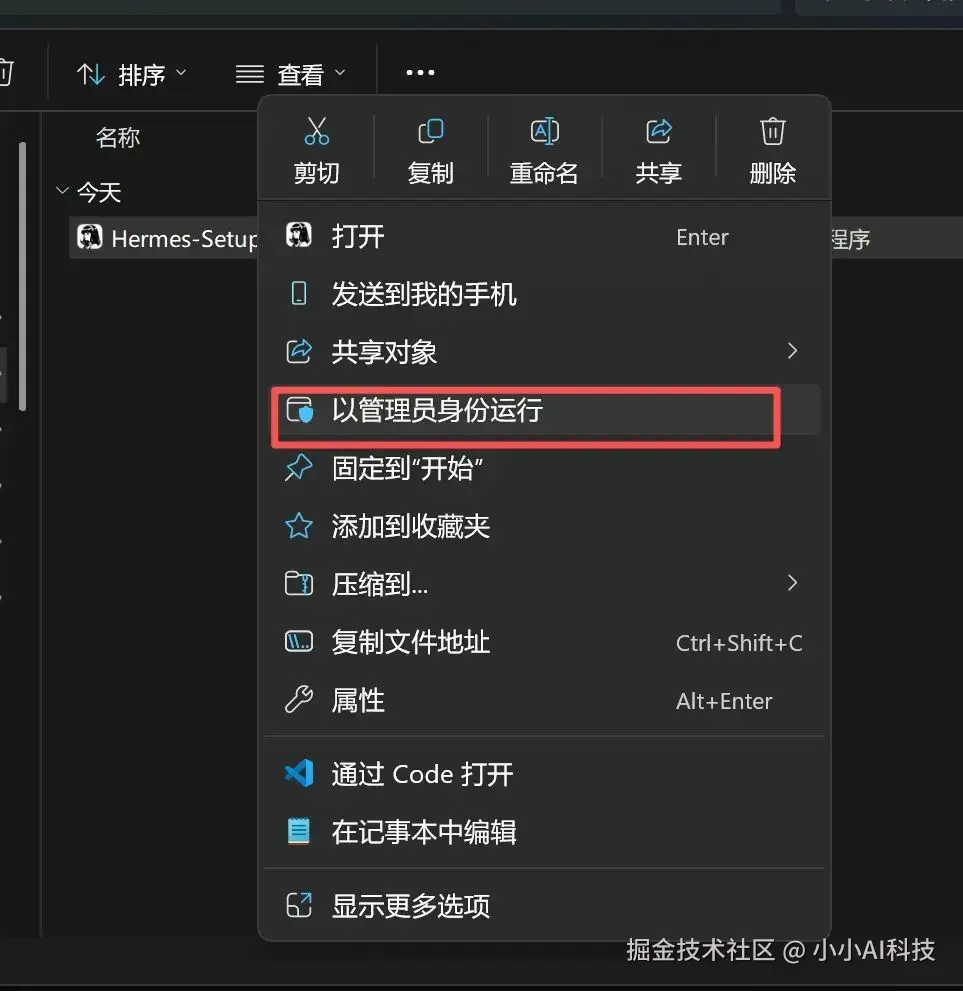Click the star icon for favorites
Screen dimensions: 963x991
tap(299, 526)
